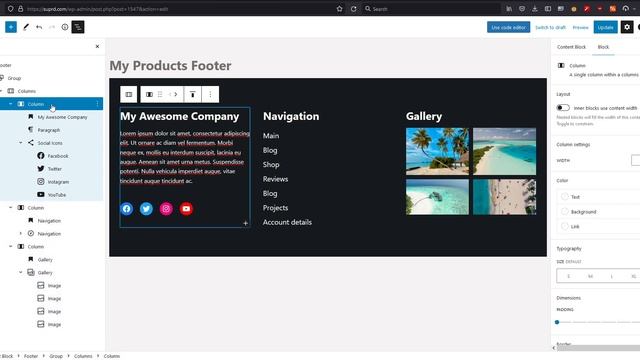Select font size M

point(590,276)
